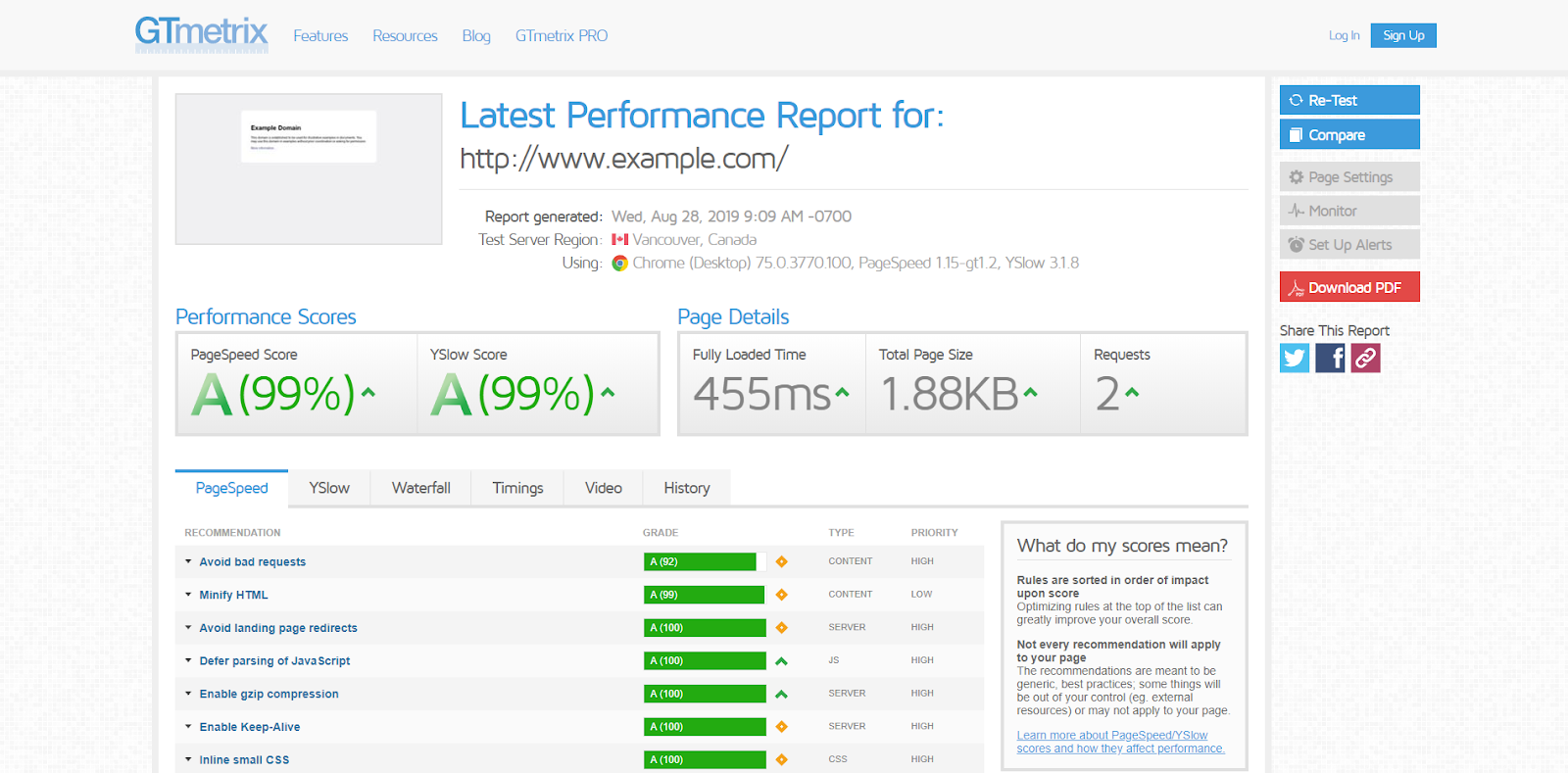Screen dimensions: 1568x773
Task: Sort by the Type column header
Action: tap(841, 533)
